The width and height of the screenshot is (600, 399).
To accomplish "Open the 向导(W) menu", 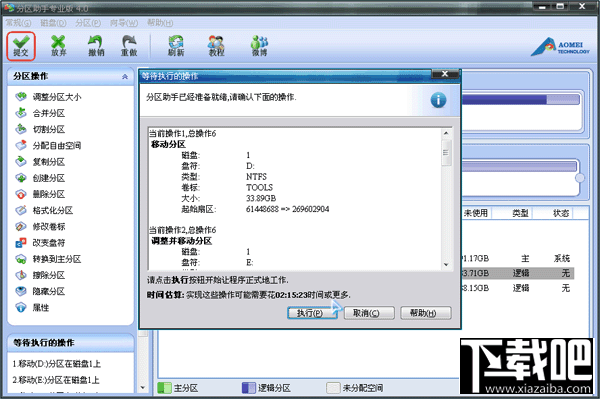I will pyautogui.click(x=124, y=23).
